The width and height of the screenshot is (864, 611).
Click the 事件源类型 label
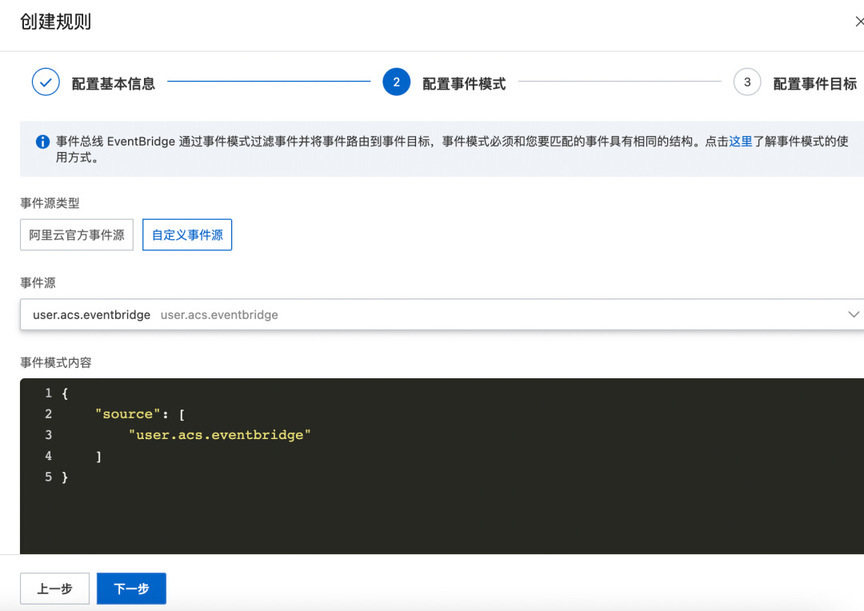(50, 203)
